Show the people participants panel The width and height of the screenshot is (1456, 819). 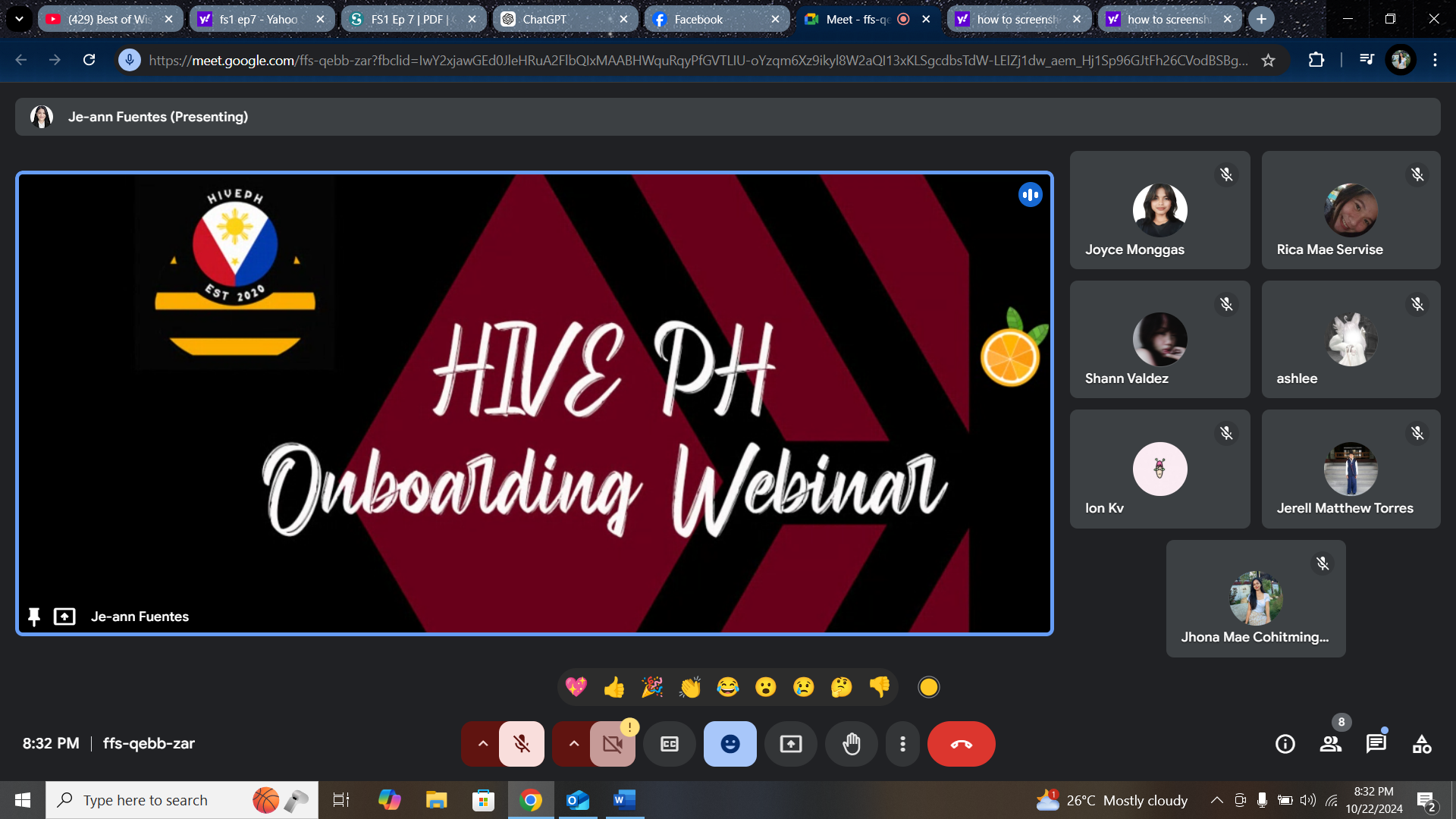pos(1331,744)
